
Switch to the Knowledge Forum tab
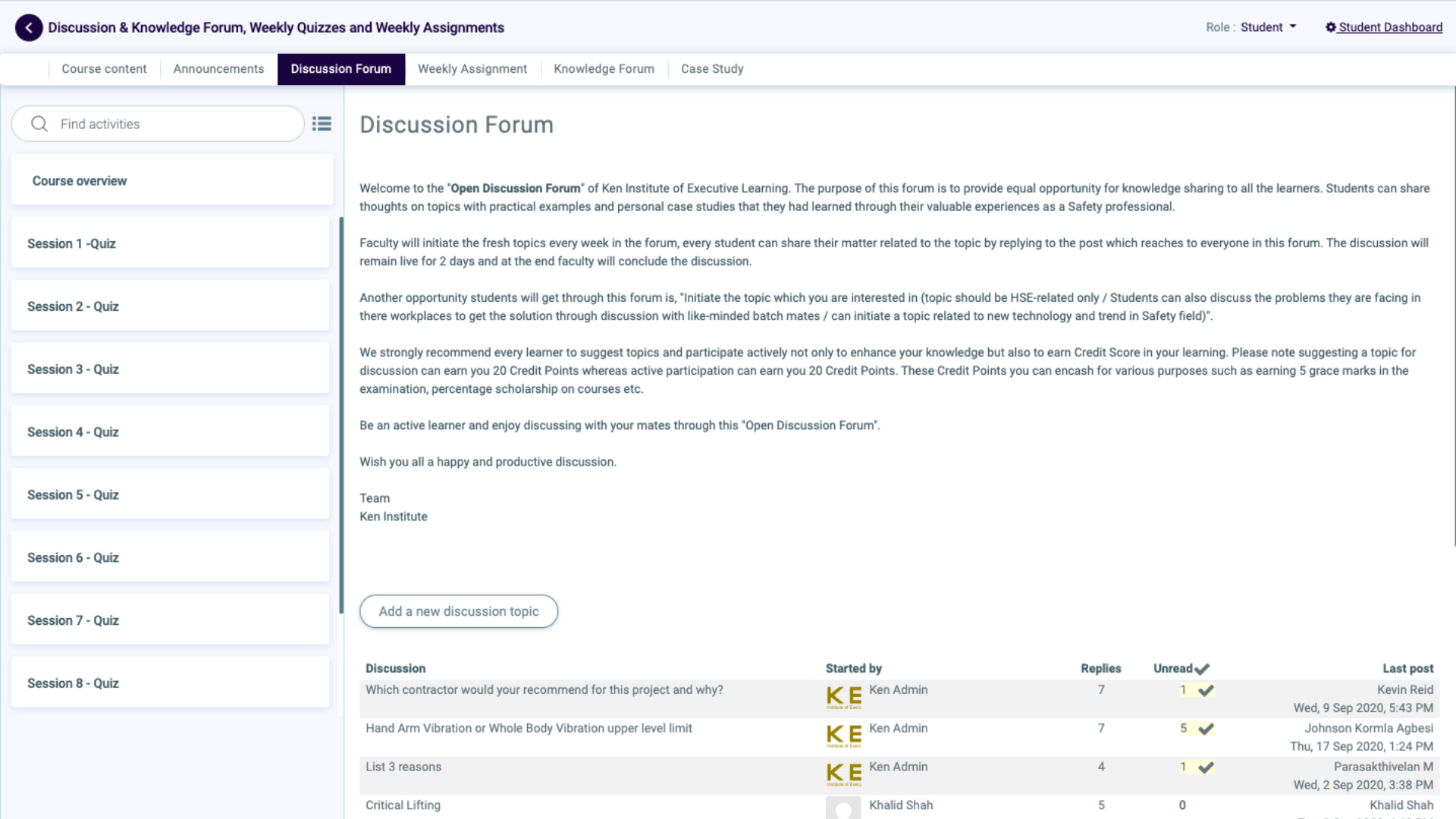(x=604, y=69)
